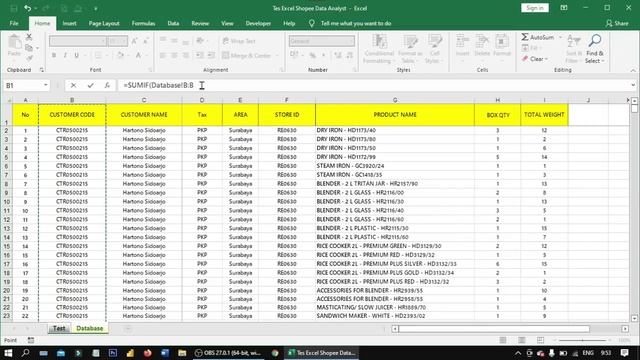
Task: Switch to the Data ribbon tab
Action: 173,24
